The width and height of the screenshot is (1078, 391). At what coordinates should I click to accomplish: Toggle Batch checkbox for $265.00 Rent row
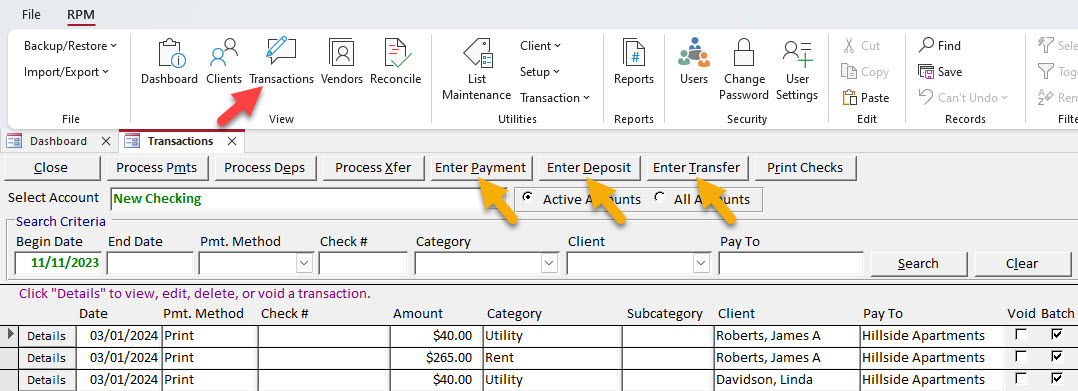click(1057, 357)
